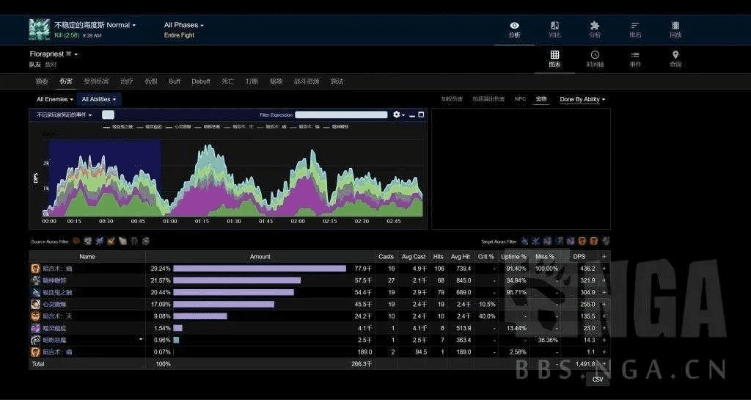The width and height of the screenshot is (751, 400).
Task: Click the gear settings icon above graph
Action: pyautogui.click(x=397, y=115)
